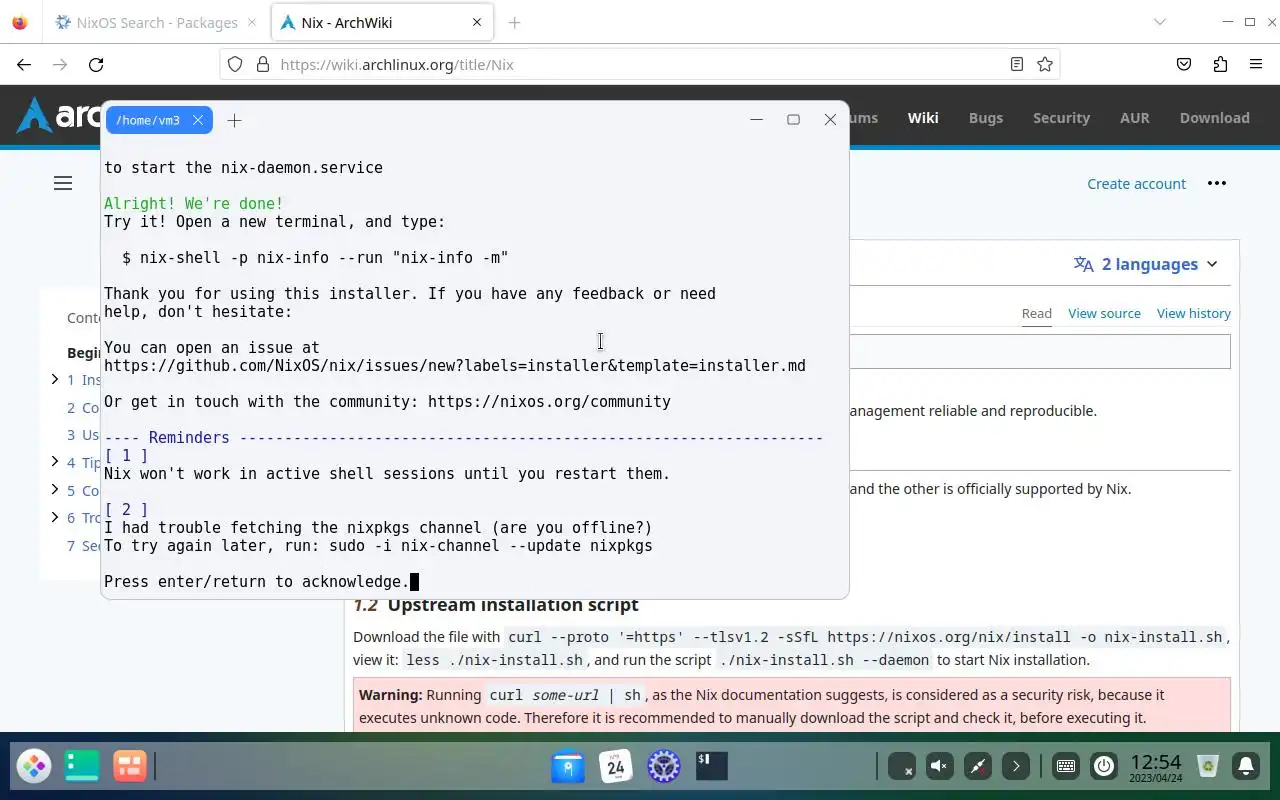Click the Create account link
This screenshot has height=800, width=1280.
pos(1136,183)
